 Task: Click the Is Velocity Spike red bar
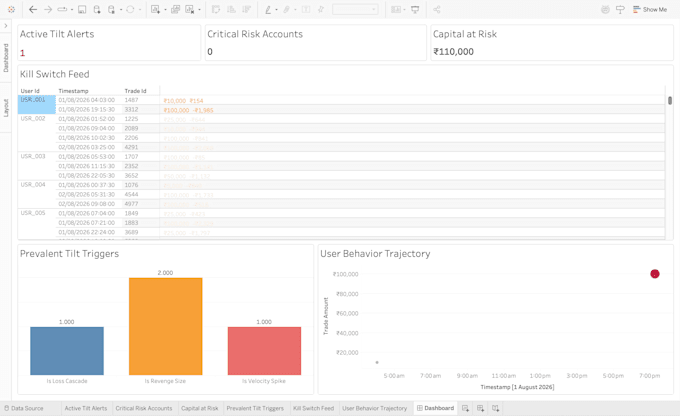[x=264, y=350]
